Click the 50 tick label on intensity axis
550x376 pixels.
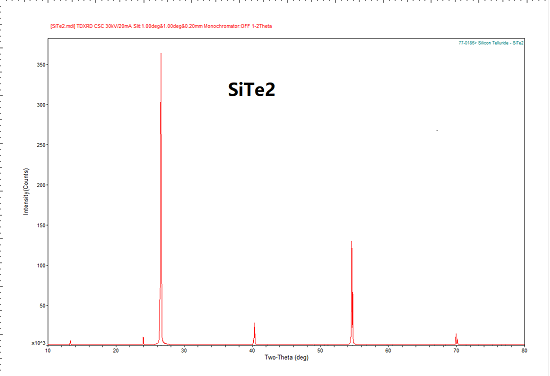pos(43,306)
